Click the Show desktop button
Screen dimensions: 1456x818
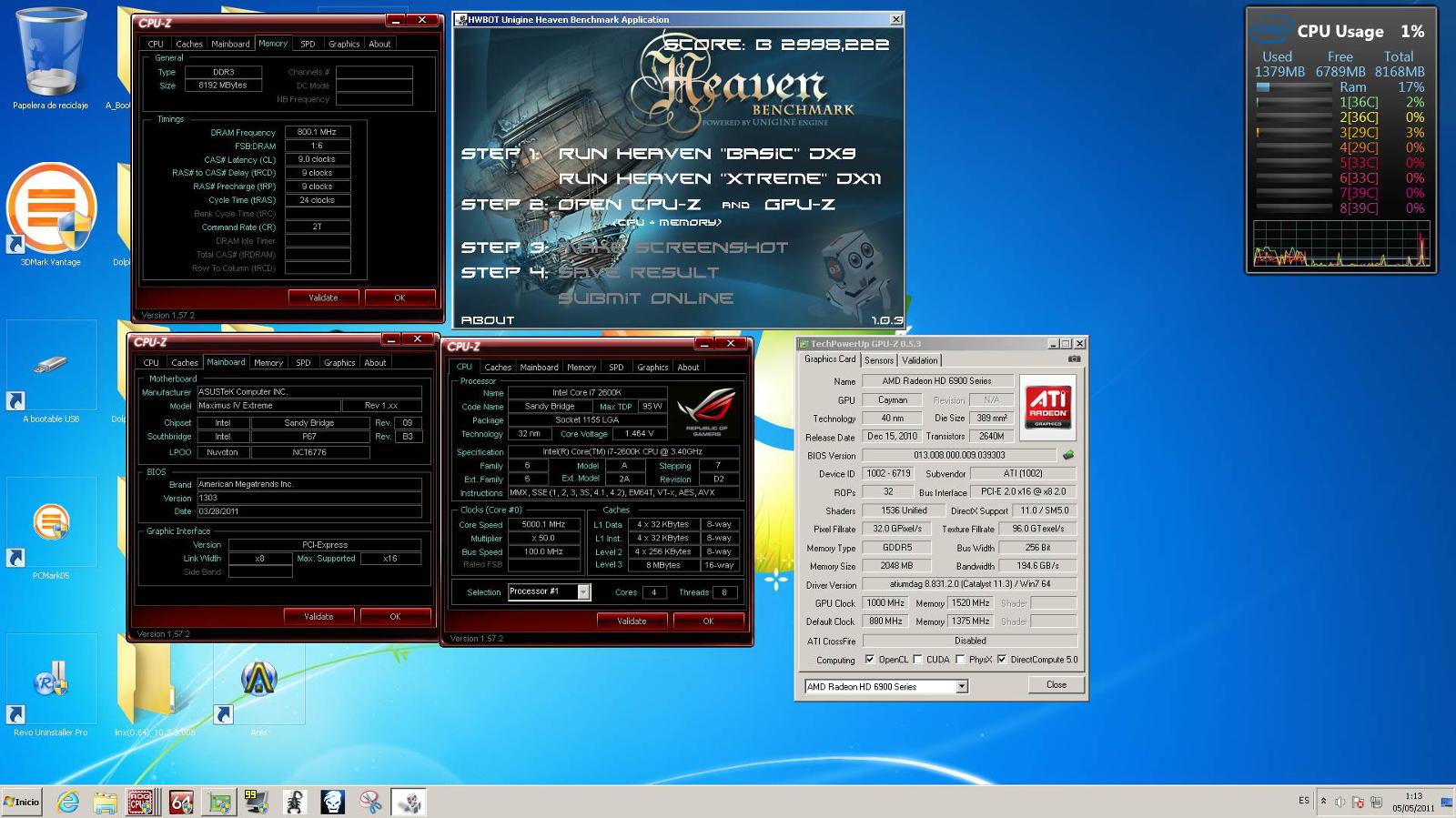click(1447, 802)
